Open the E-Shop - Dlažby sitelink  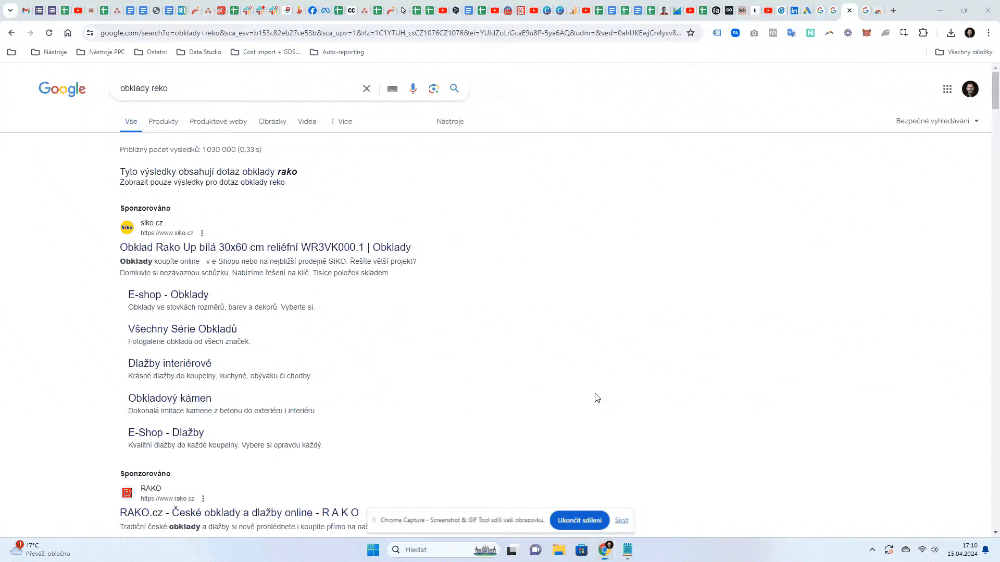pyautogui.click(x=166, y=433)
